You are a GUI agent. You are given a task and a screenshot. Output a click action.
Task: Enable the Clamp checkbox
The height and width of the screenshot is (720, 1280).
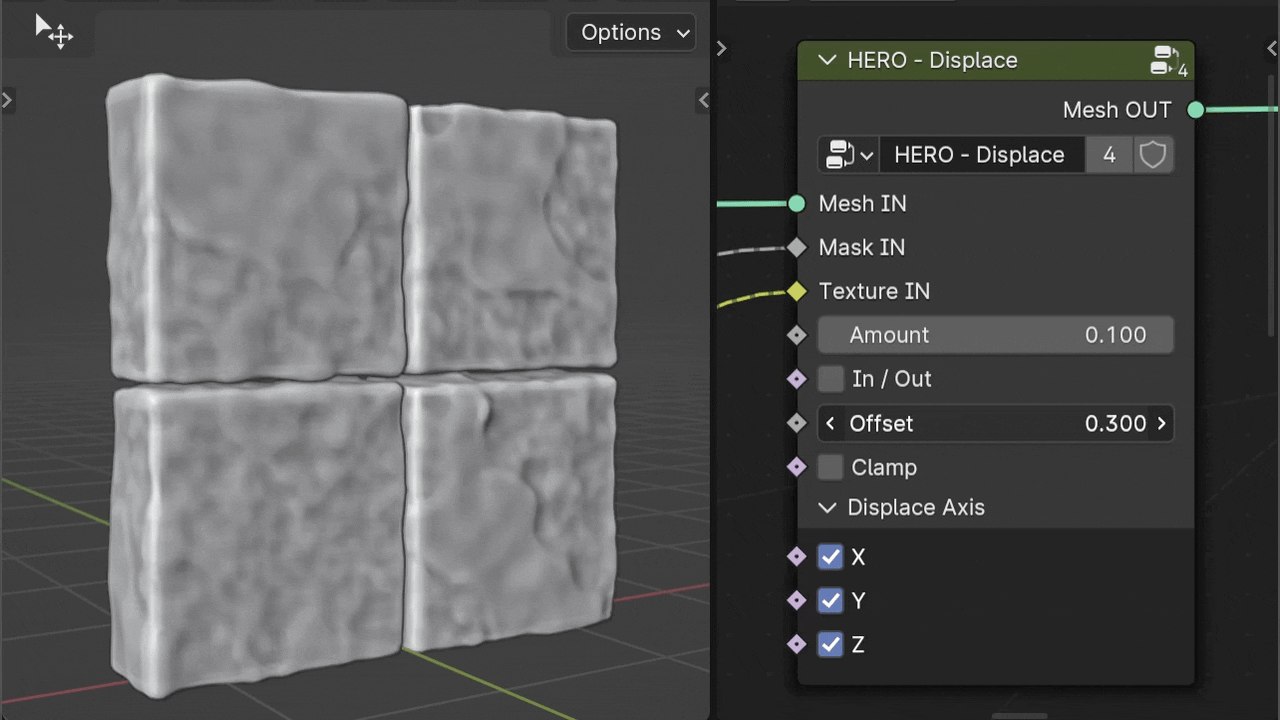(x=831, y=467)
